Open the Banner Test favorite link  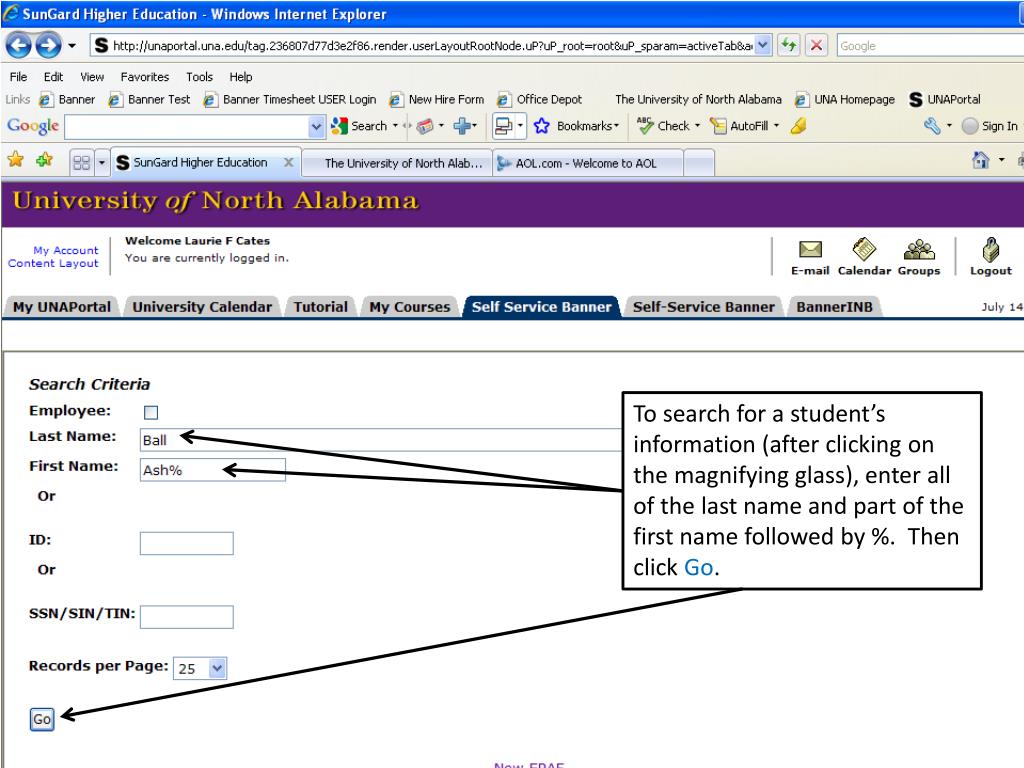click(x=150, y=99)
